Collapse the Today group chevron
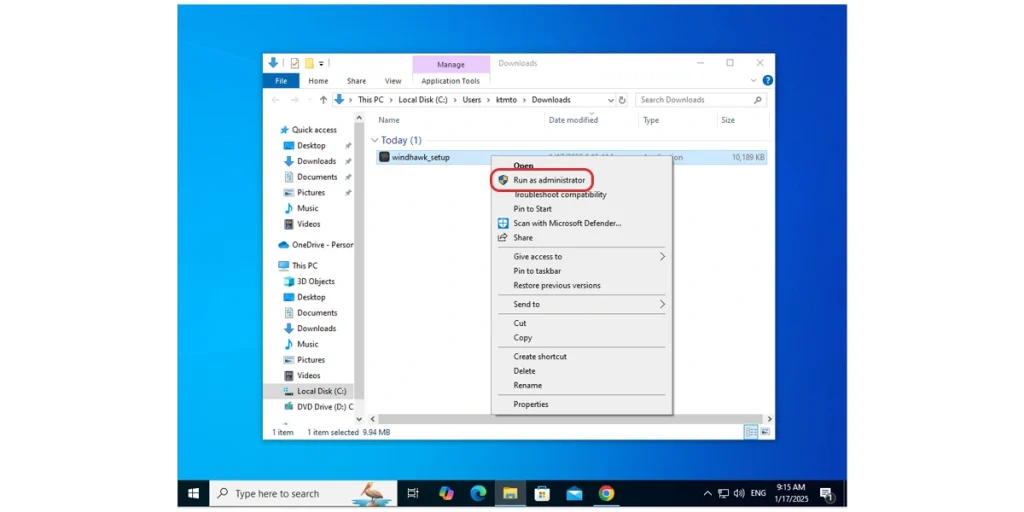 pos(375,141)
